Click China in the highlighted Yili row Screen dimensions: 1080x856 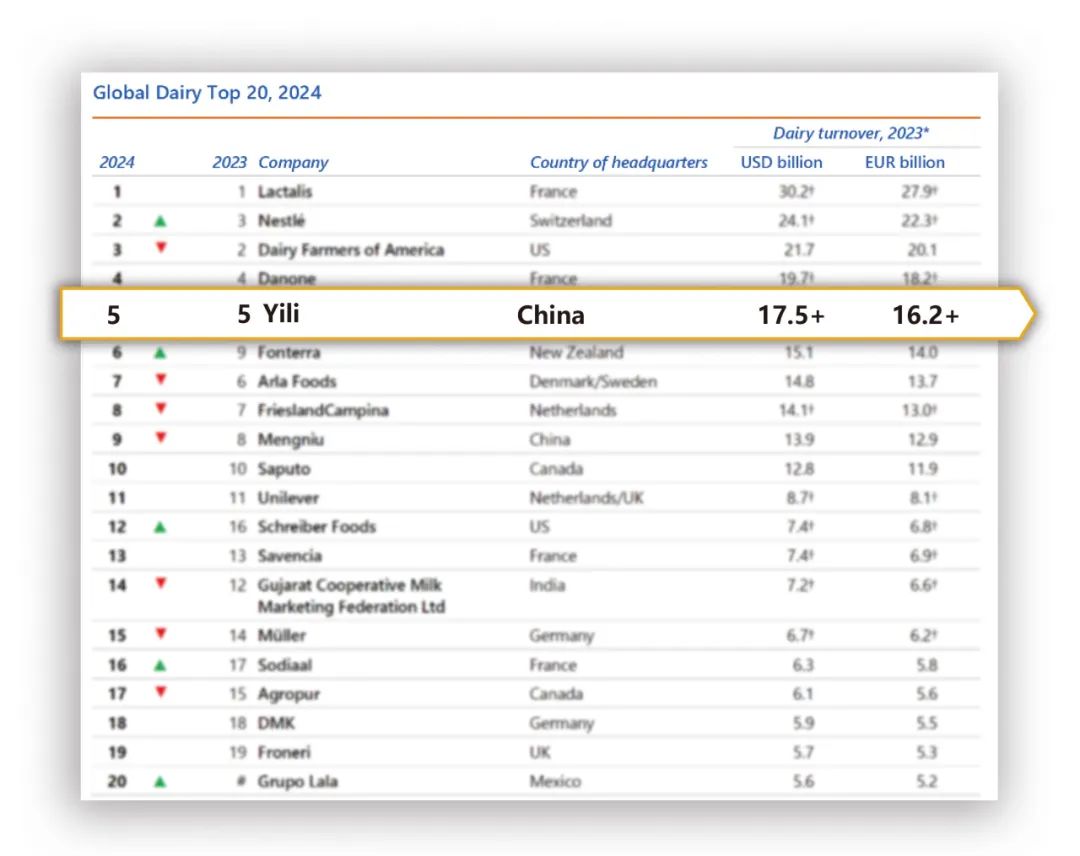pos(550,315)
